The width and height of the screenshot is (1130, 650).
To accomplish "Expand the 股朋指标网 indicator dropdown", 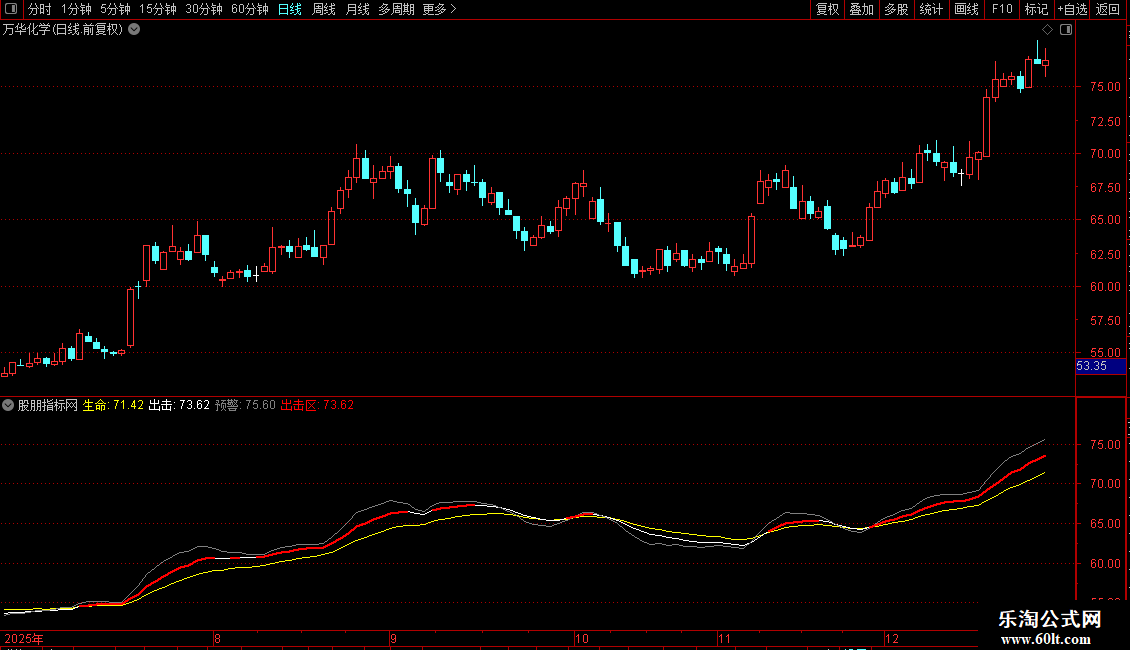I will point(8,405).
